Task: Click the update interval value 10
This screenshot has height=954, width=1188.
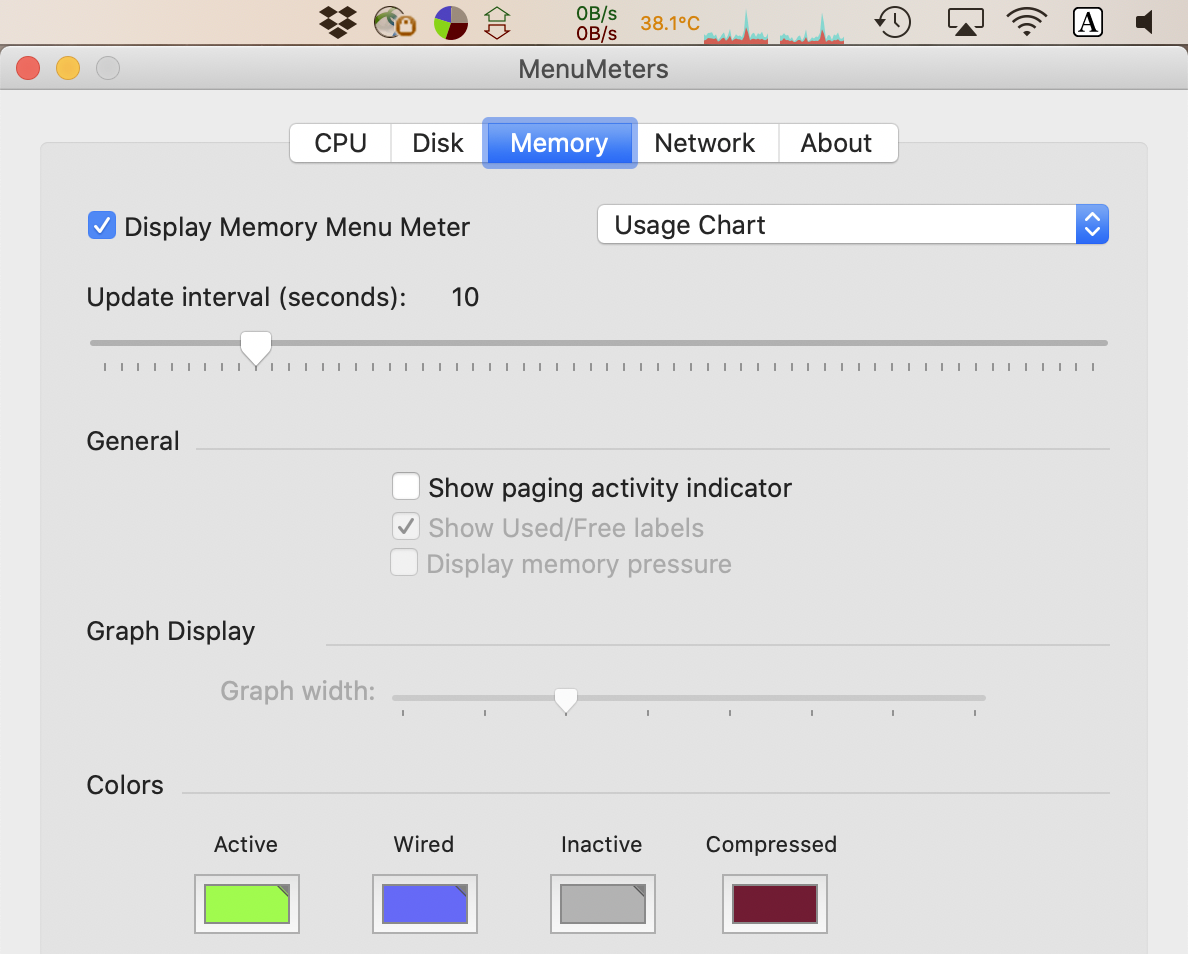Action: 465,297
